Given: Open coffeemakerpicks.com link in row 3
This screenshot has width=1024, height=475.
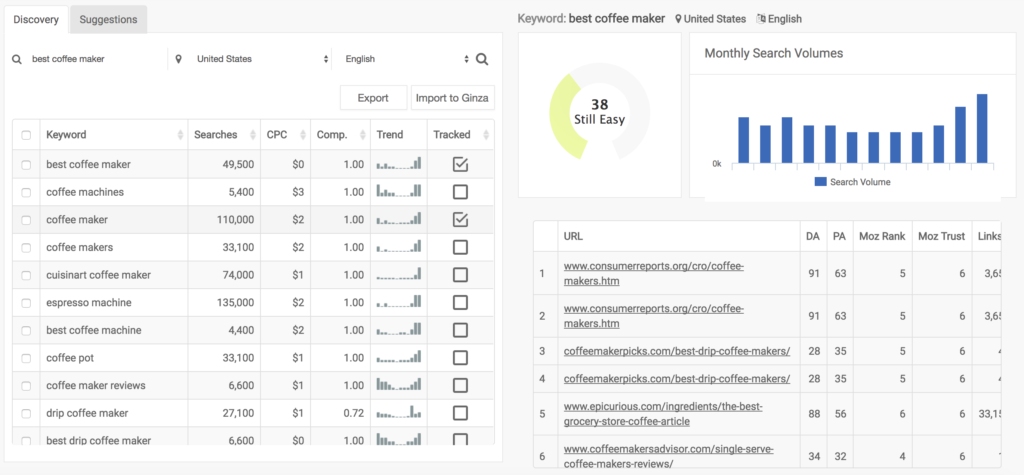Looking at the screenshot, I should tap(677, 351).
